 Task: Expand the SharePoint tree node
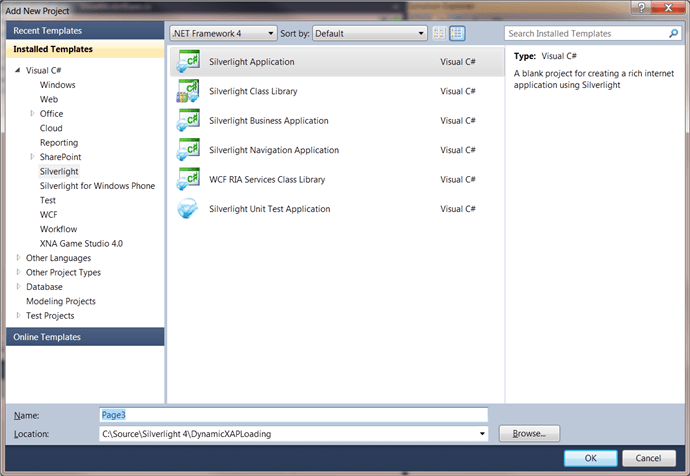[32, 157]
